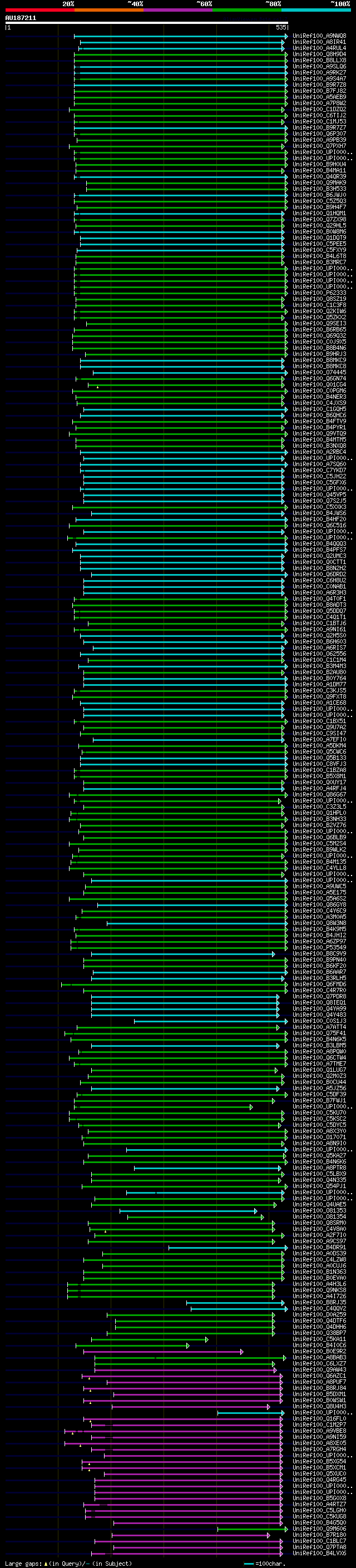Select the UniRef100_Q4T0F1 row label
This screenshot has height=1568, width=356.
point(319,598)
